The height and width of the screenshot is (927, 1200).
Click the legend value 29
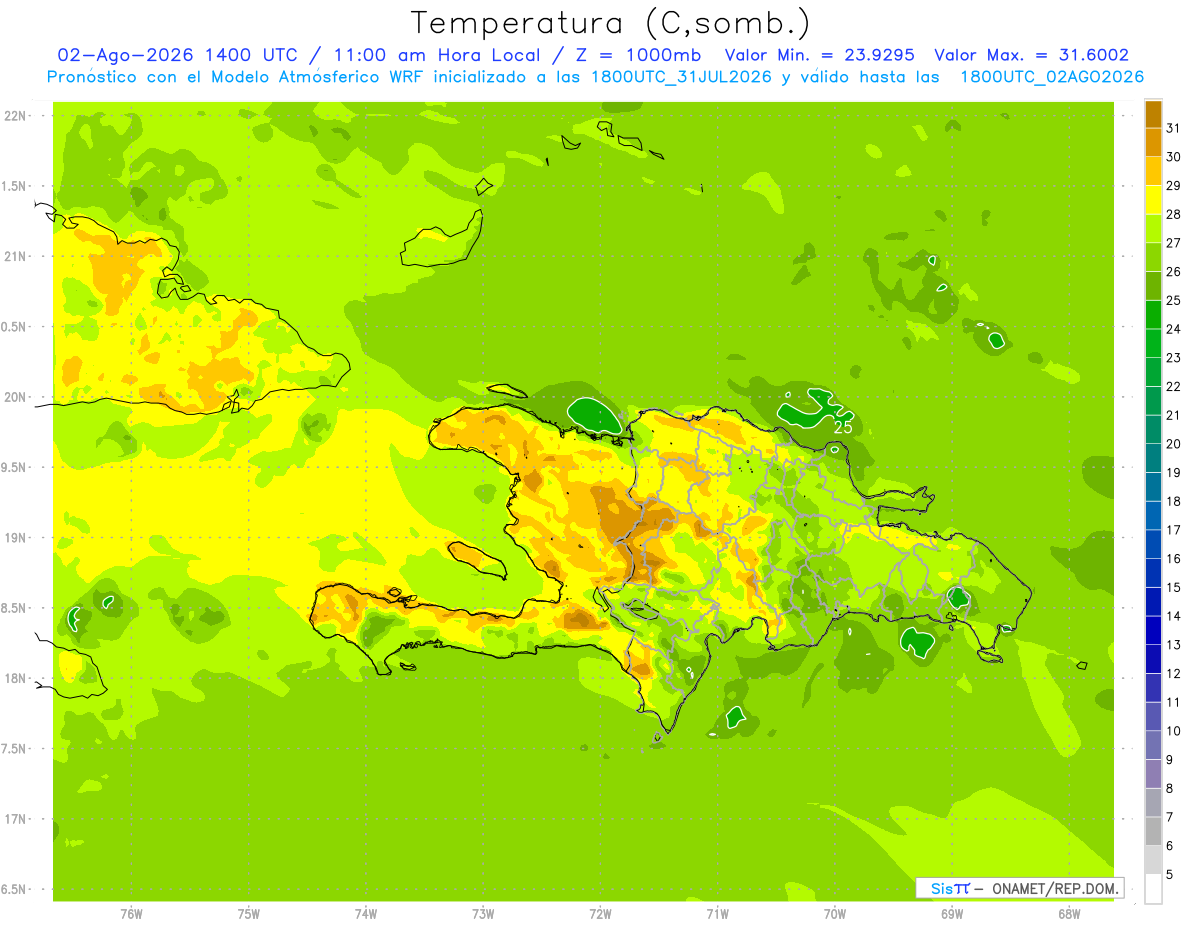pyautogui.click(x=1173, y=185)
